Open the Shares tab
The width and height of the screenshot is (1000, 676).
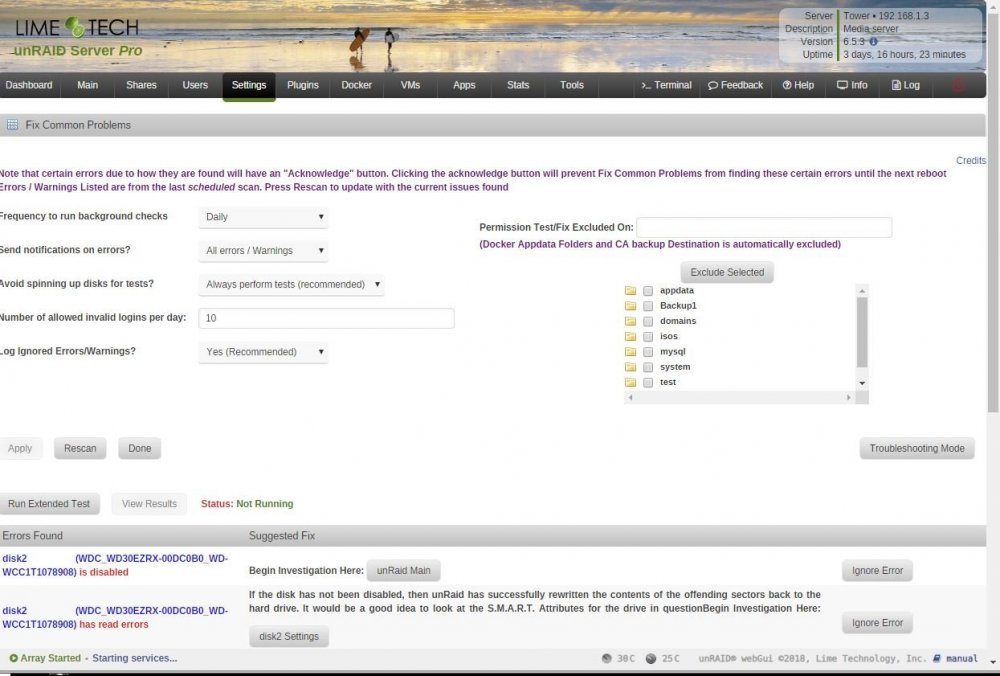[141, 85]
